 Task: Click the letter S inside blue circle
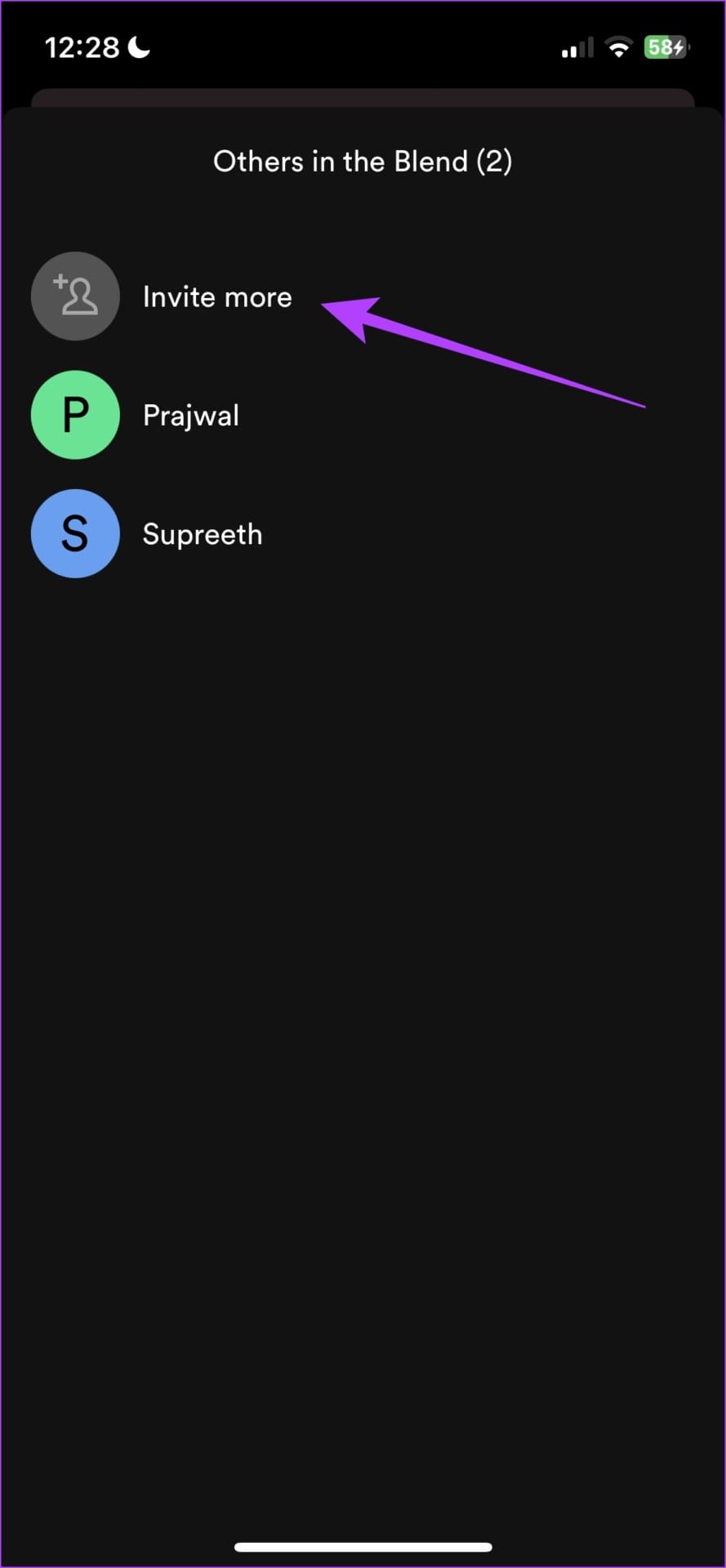pos(75,533)
